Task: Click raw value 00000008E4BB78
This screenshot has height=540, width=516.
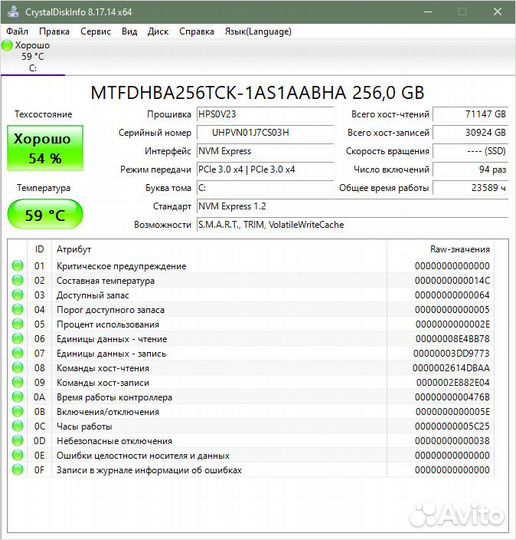Action: pyautogui.click(x=452, y=339)
